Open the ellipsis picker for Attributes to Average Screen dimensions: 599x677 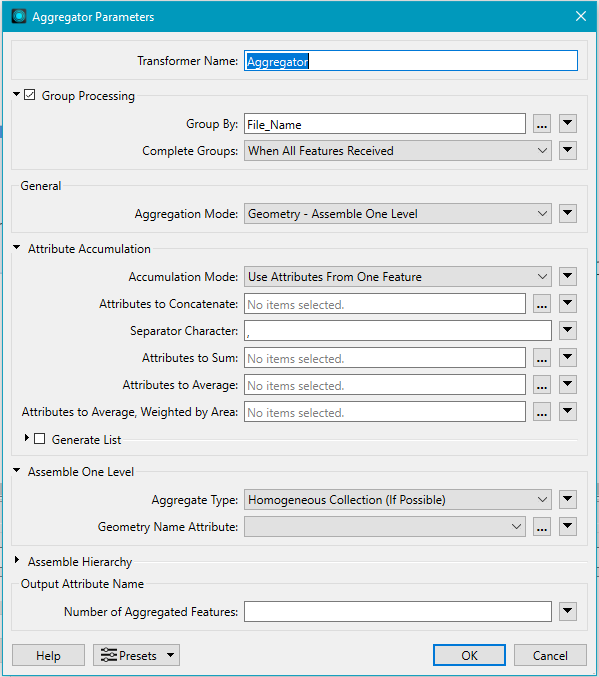542,385
